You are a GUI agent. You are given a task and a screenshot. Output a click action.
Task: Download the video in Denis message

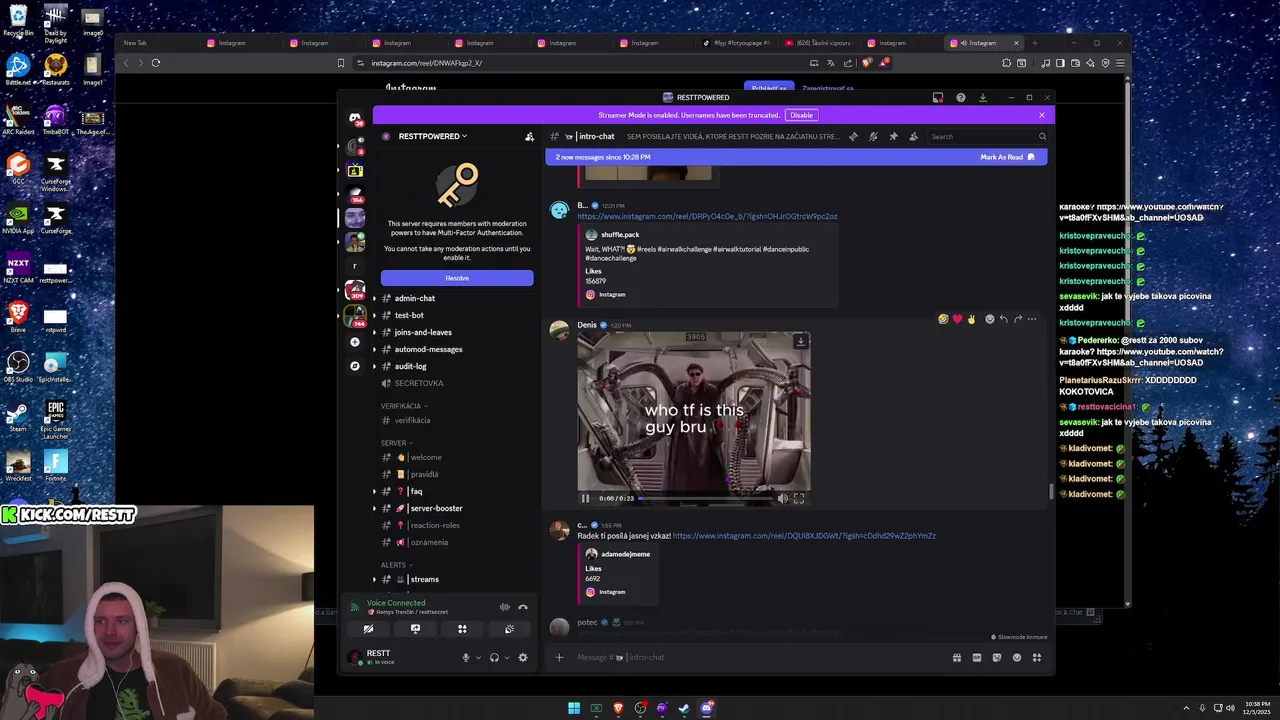click(800, 342)
